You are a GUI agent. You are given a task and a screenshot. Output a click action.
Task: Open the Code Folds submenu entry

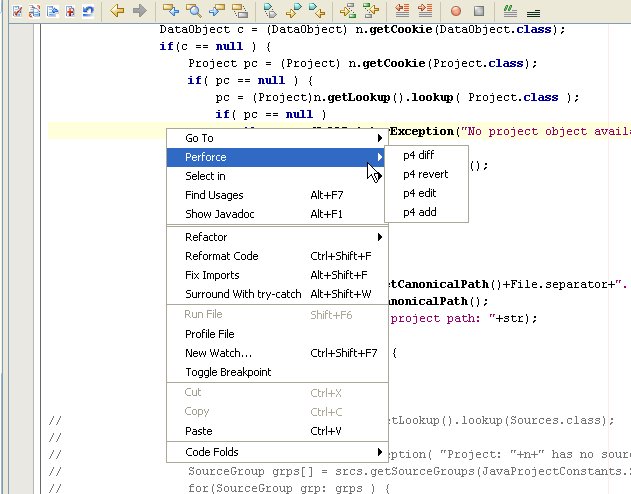(277, 452)
